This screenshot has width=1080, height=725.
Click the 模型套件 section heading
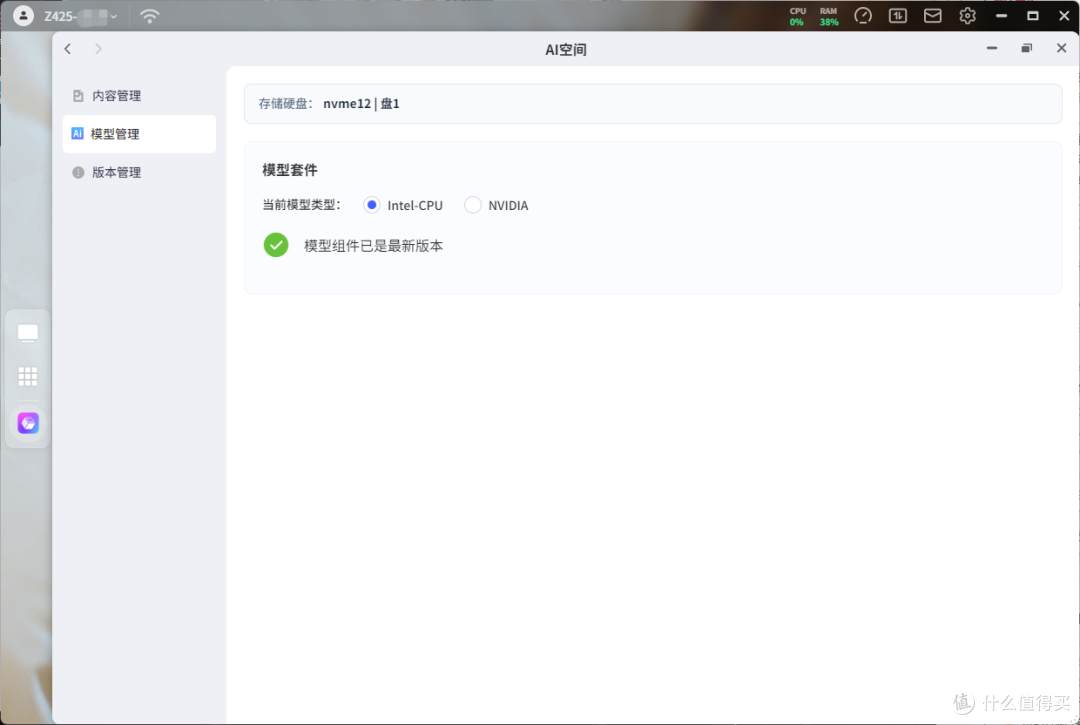(290, 170)
